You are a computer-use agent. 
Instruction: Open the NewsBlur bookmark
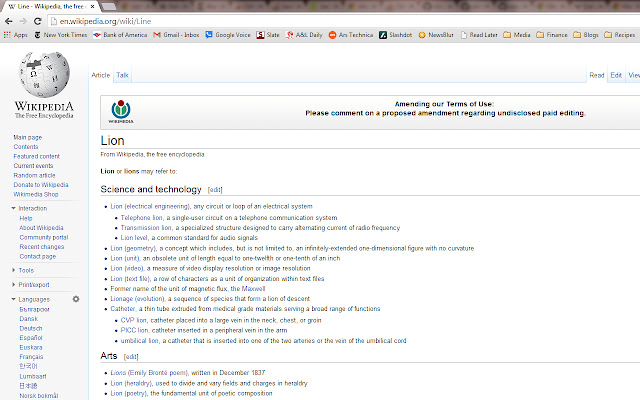436,35
